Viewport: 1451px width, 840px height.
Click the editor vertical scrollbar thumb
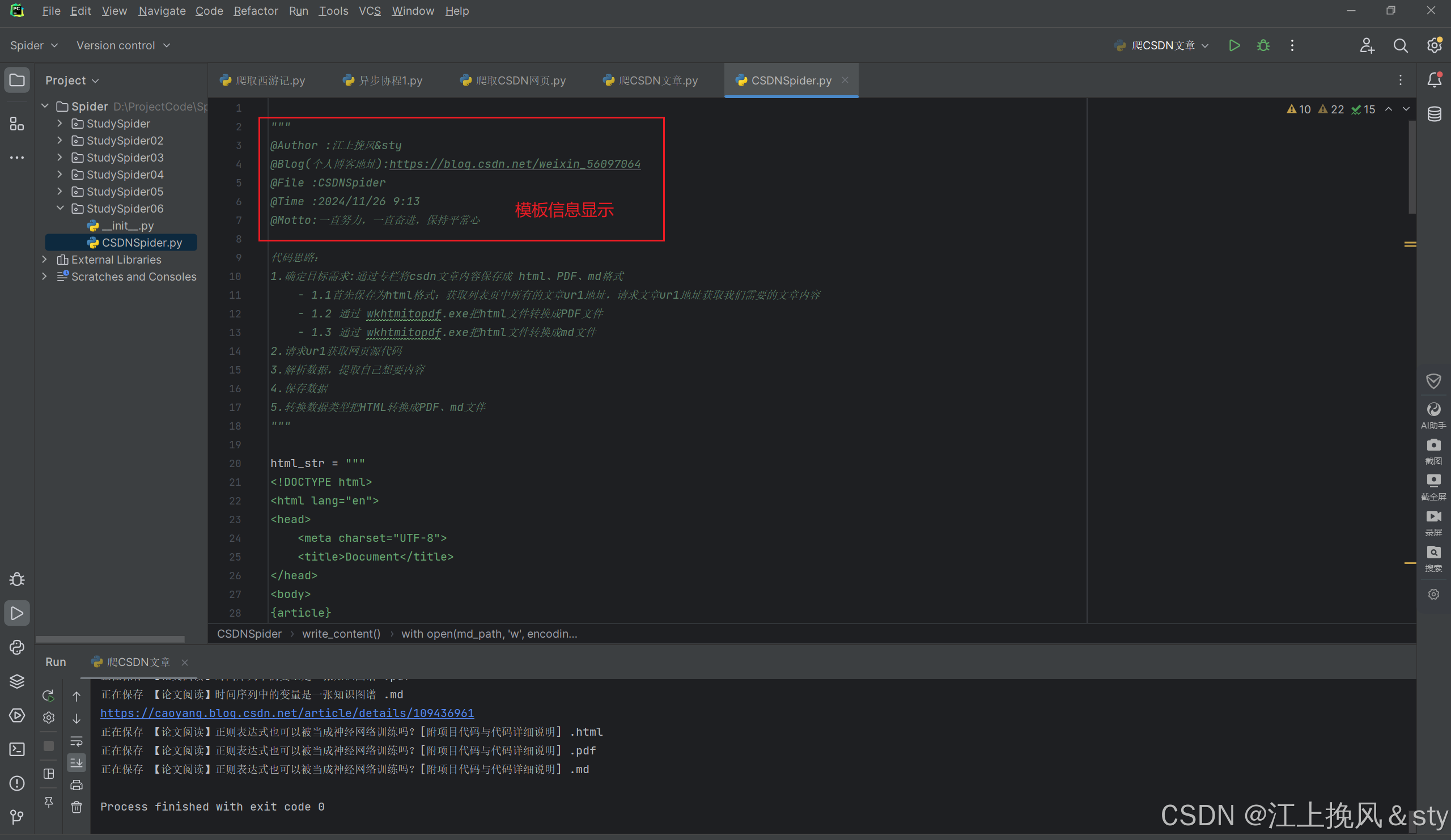pos(1411,167)
